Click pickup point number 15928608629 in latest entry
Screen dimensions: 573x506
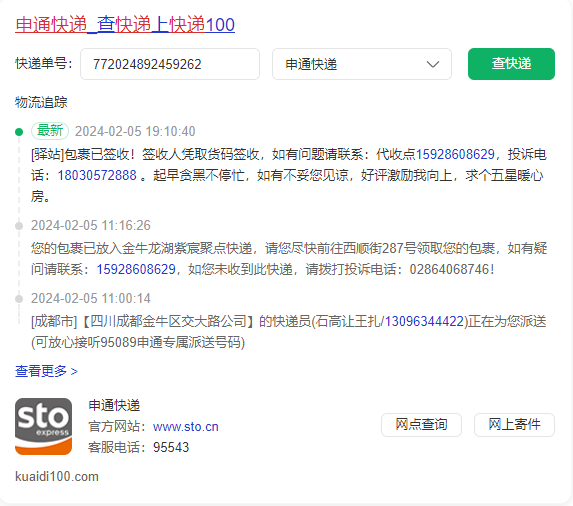point(455,154)
